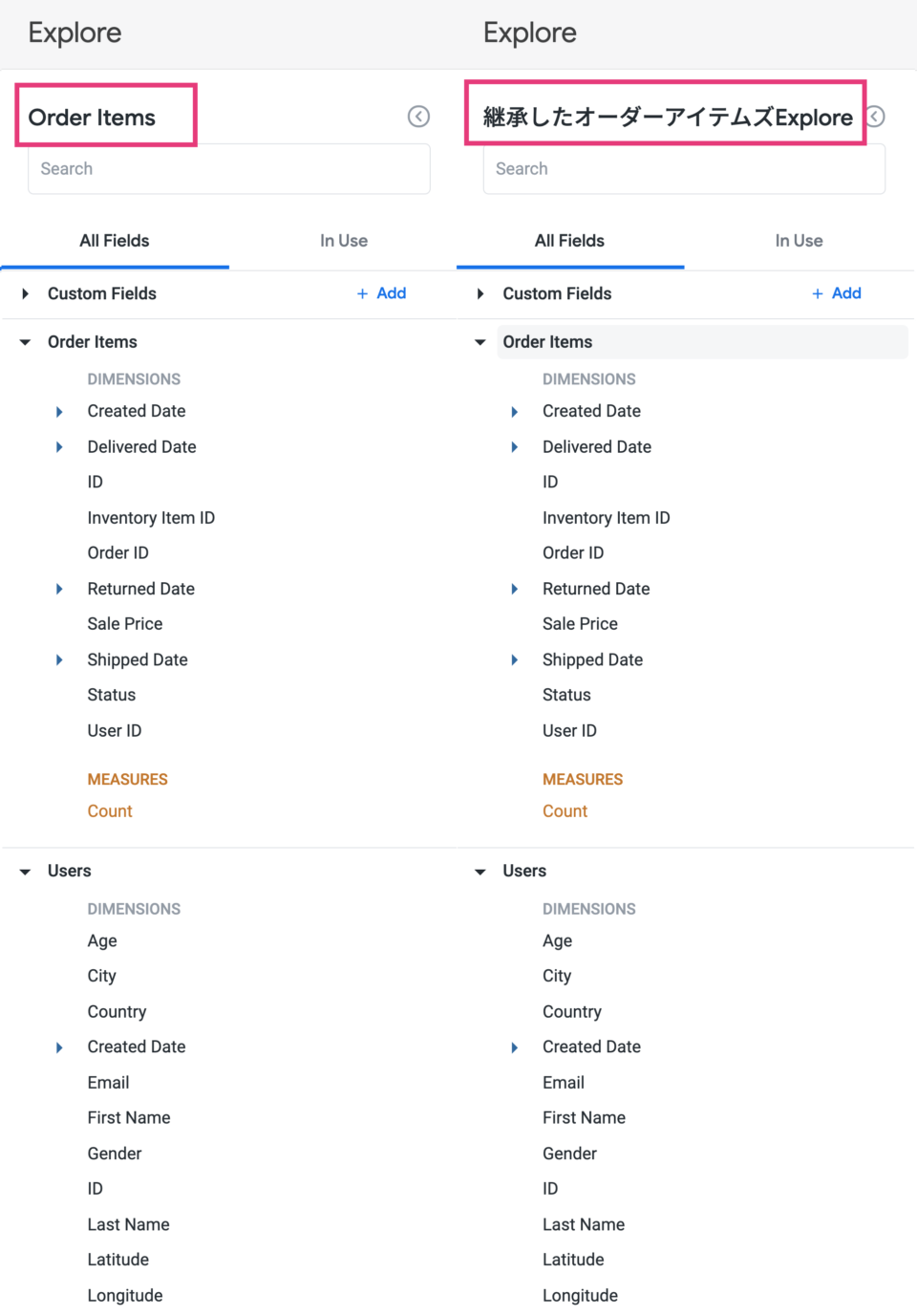
Task: Collapse the left Users view section
Action: pyautogui.click(x=26, y=872)
